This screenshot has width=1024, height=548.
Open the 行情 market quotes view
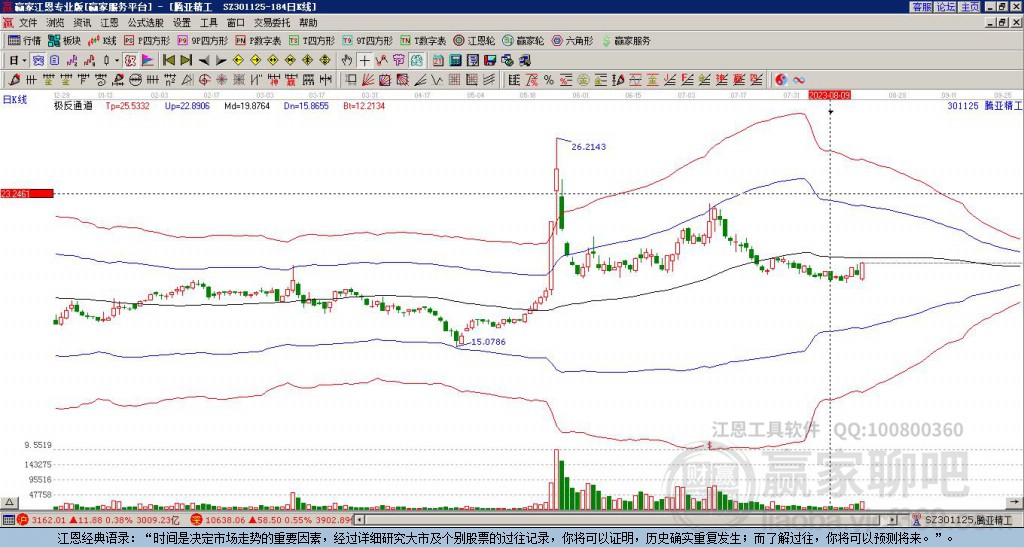coord(24,40)
